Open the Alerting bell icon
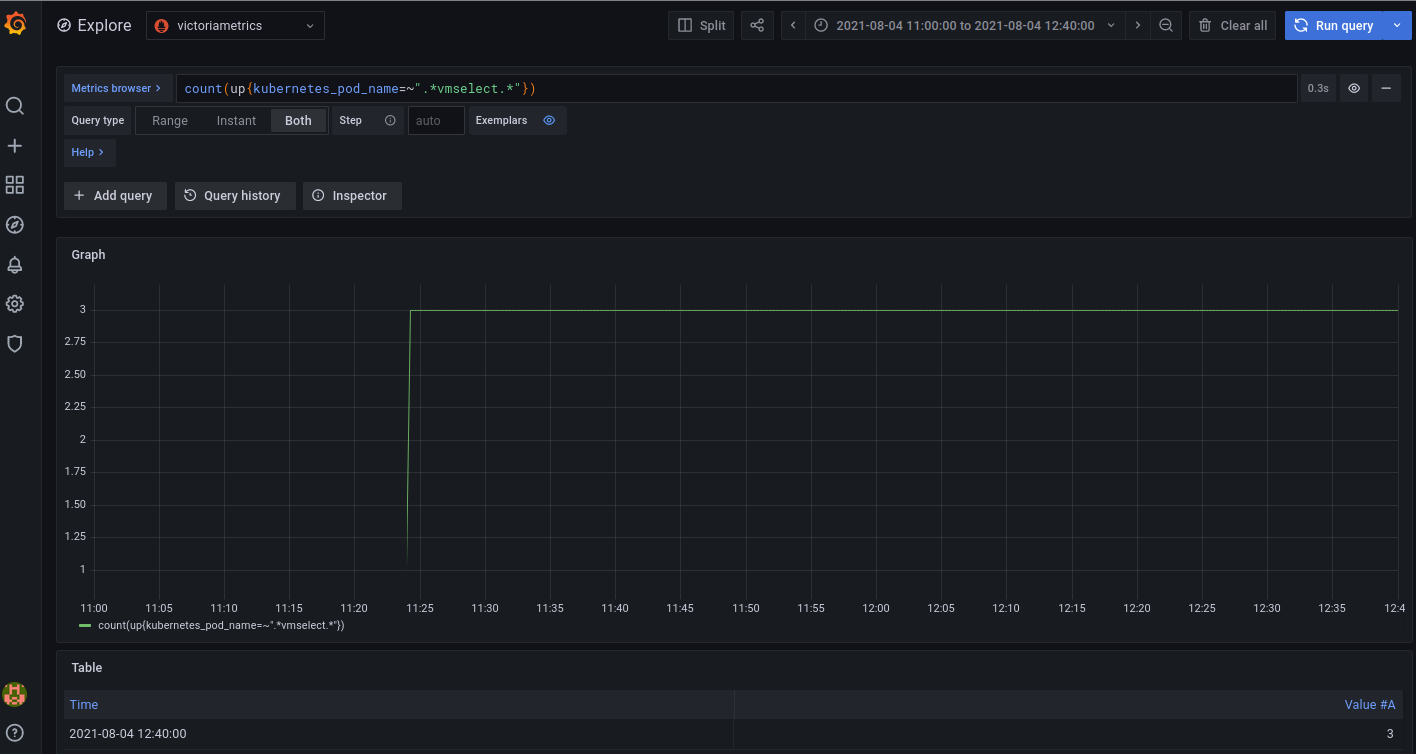This screenshot has width=1416, height=754. click(15, 265)
